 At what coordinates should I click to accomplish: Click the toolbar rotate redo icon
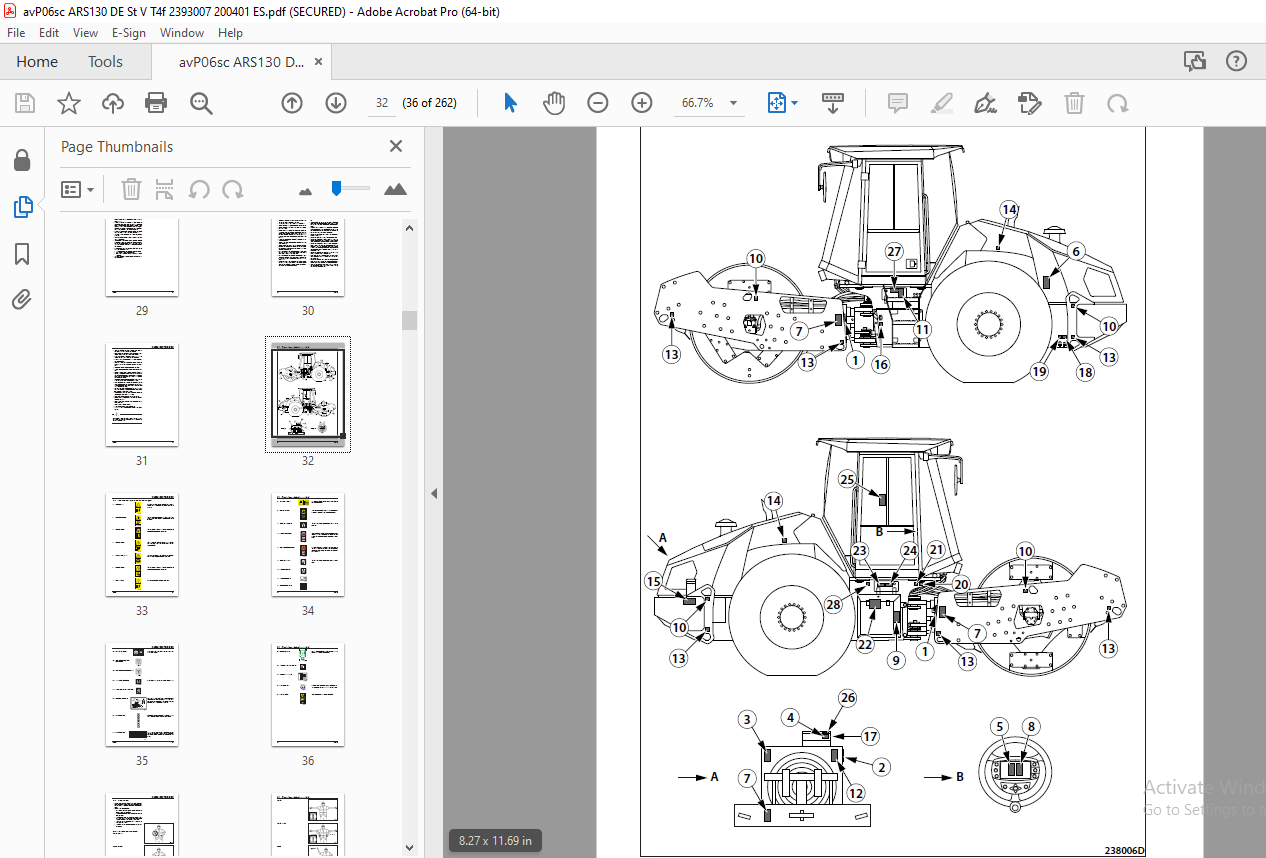[1117, 103]
